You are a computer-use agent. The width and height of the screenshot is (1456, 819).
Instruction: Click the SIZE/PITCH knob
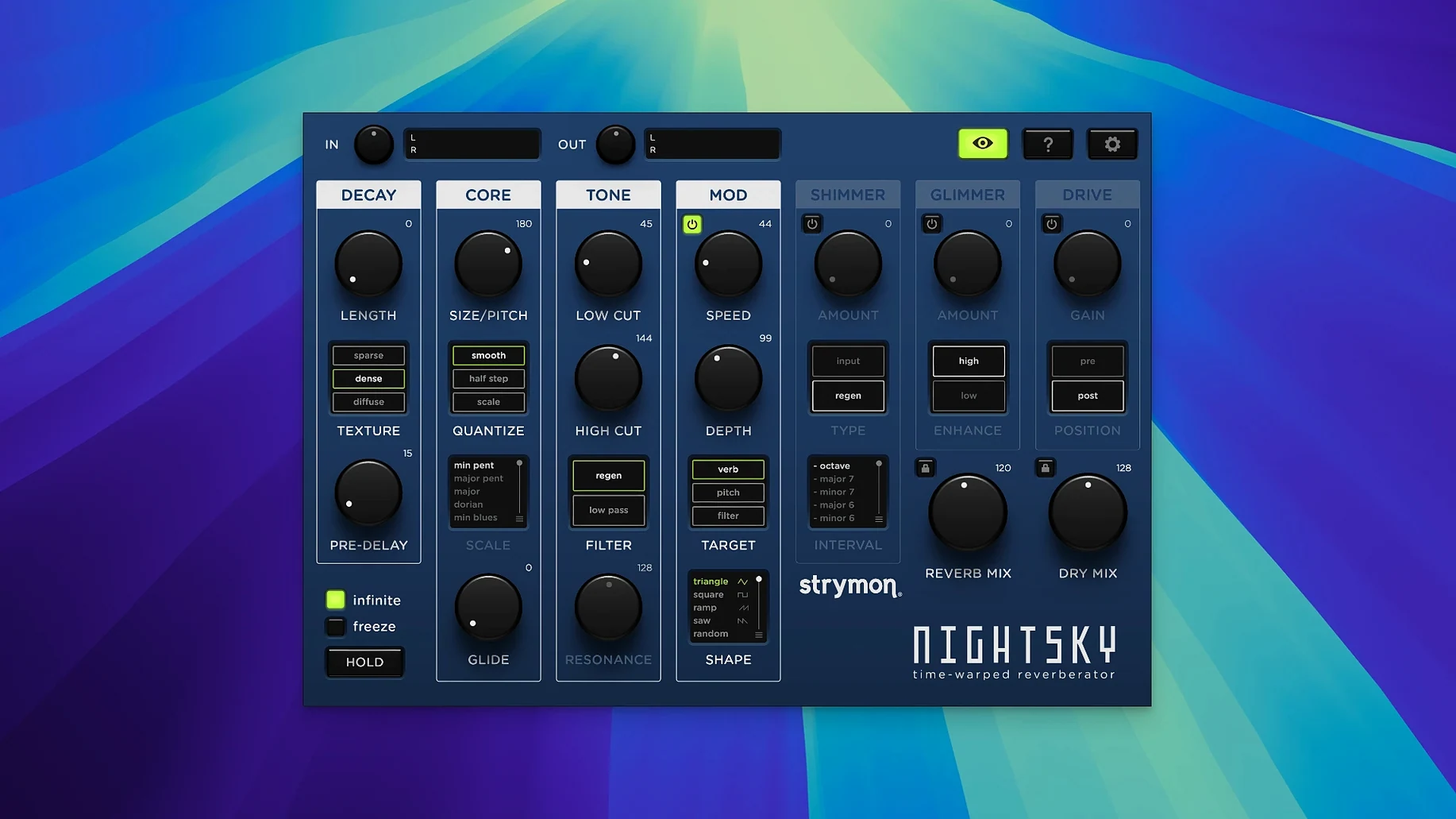click(488, 265)
